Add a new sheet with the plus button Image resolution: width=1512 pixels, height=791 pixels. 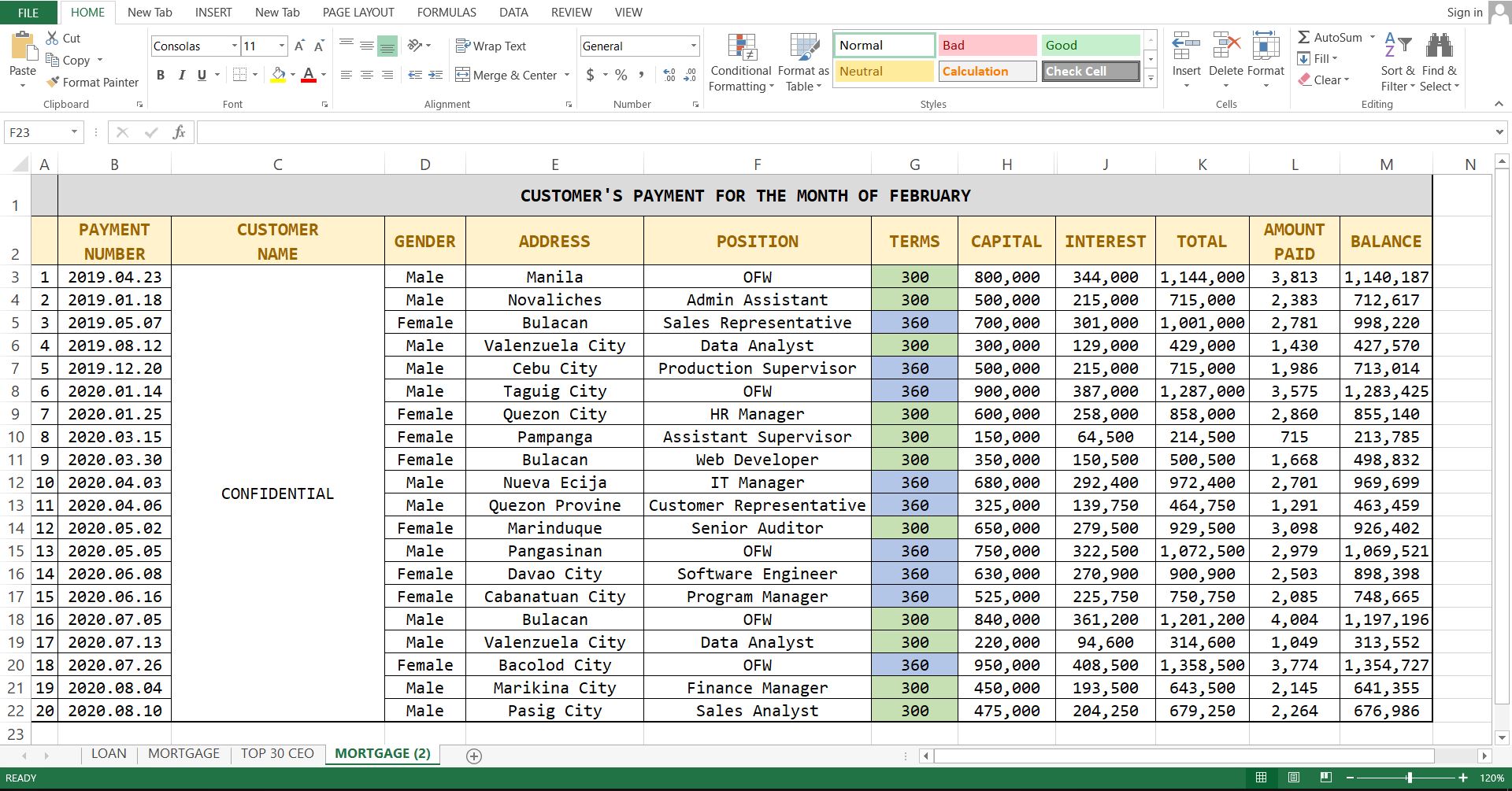click(x=474, y=756)
